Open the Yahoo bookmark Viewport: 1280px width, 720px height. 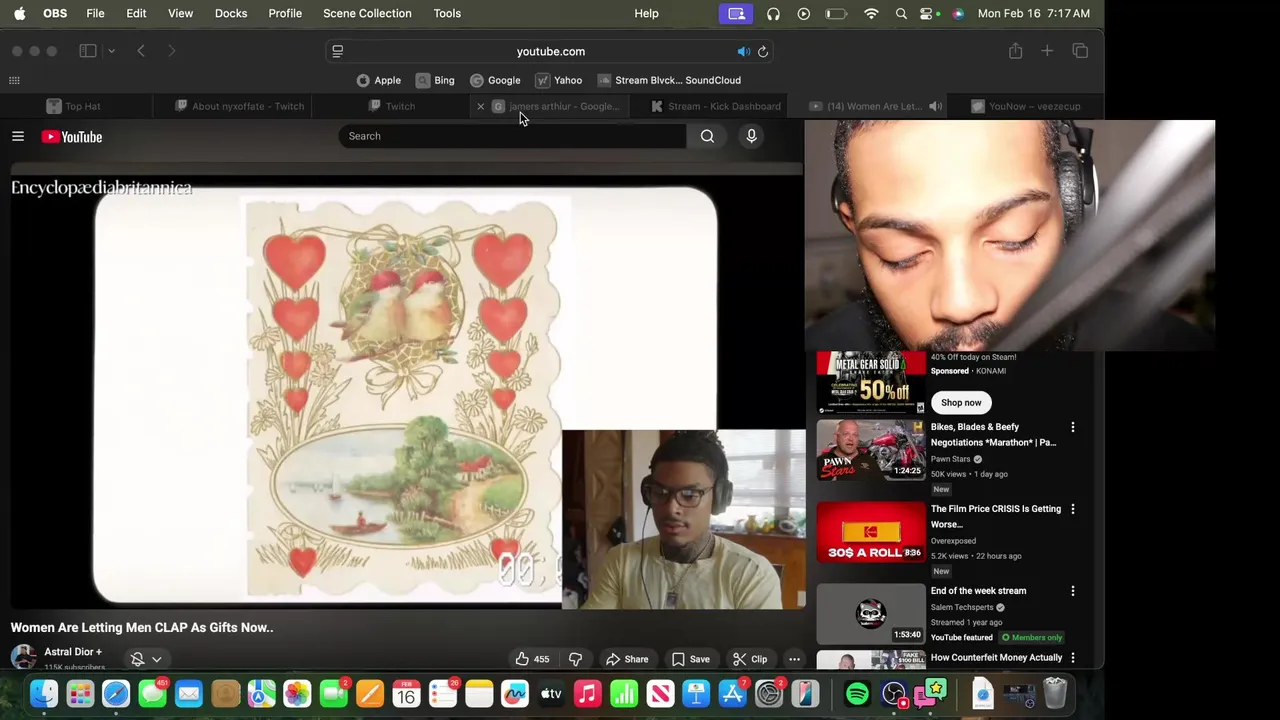558,80
